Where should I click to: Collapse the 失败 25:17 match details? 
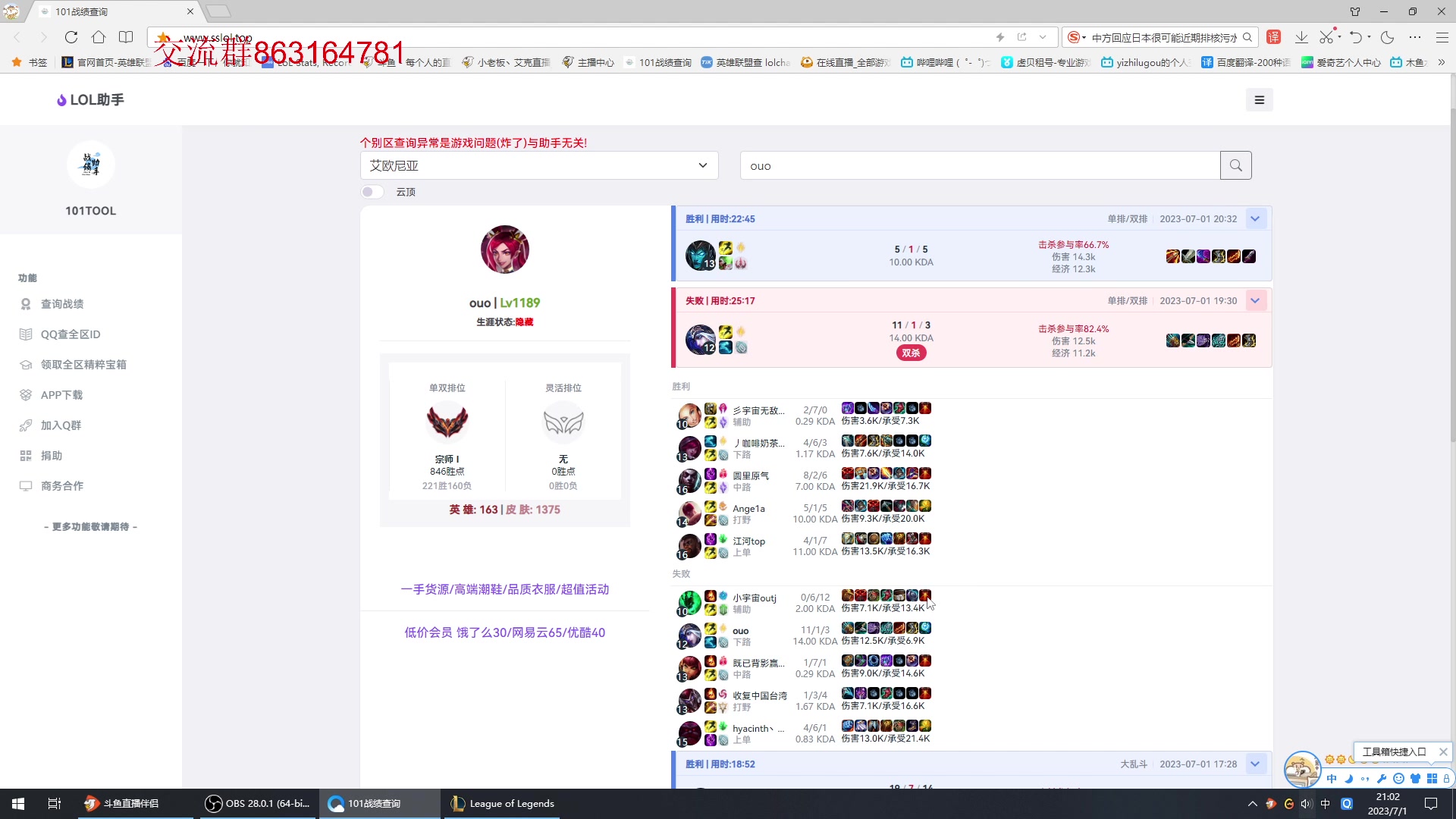click(x=1255, y=301)
